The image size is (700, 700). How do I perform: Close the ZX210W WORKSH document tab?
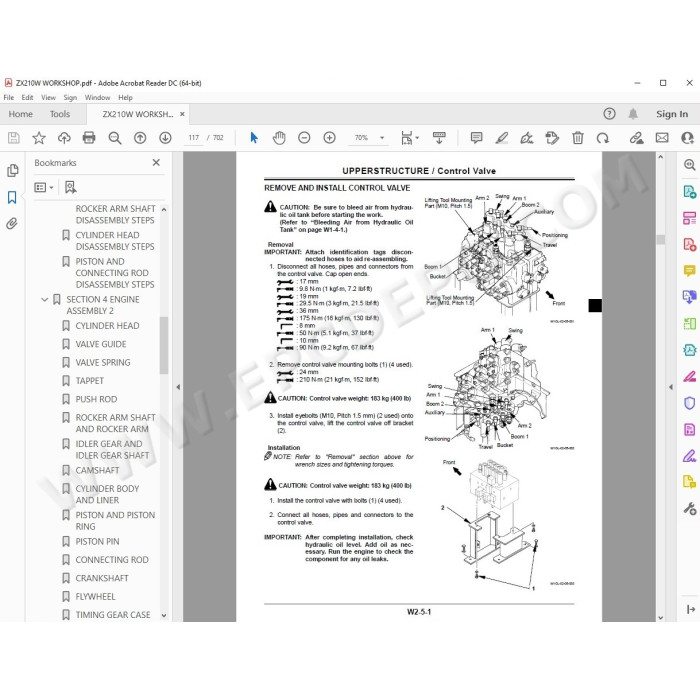pos(182,114)
